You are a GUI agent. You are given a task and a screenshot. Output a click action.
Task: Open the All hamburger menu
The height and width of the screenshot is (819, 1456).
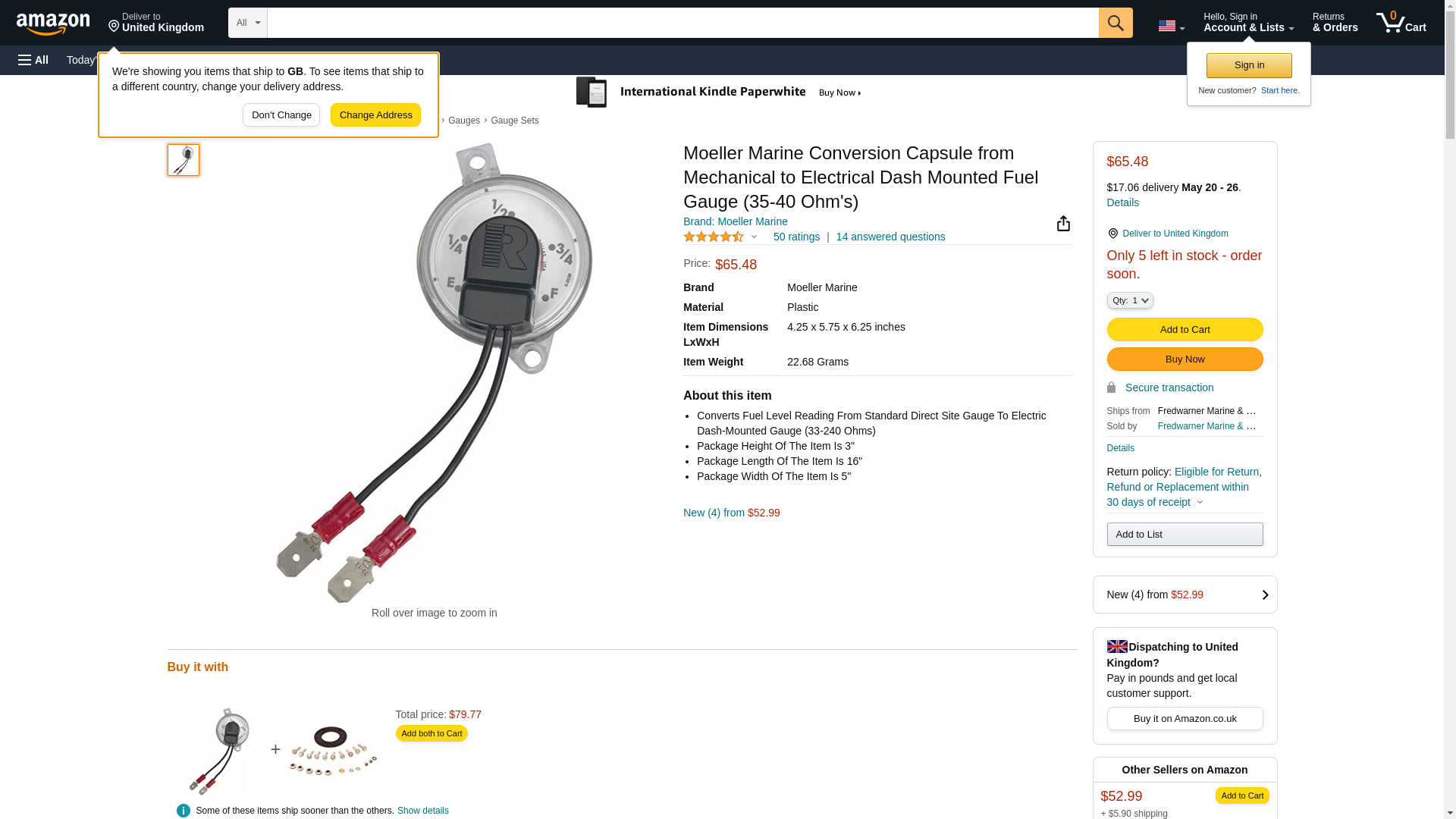(x=33, y=60)
